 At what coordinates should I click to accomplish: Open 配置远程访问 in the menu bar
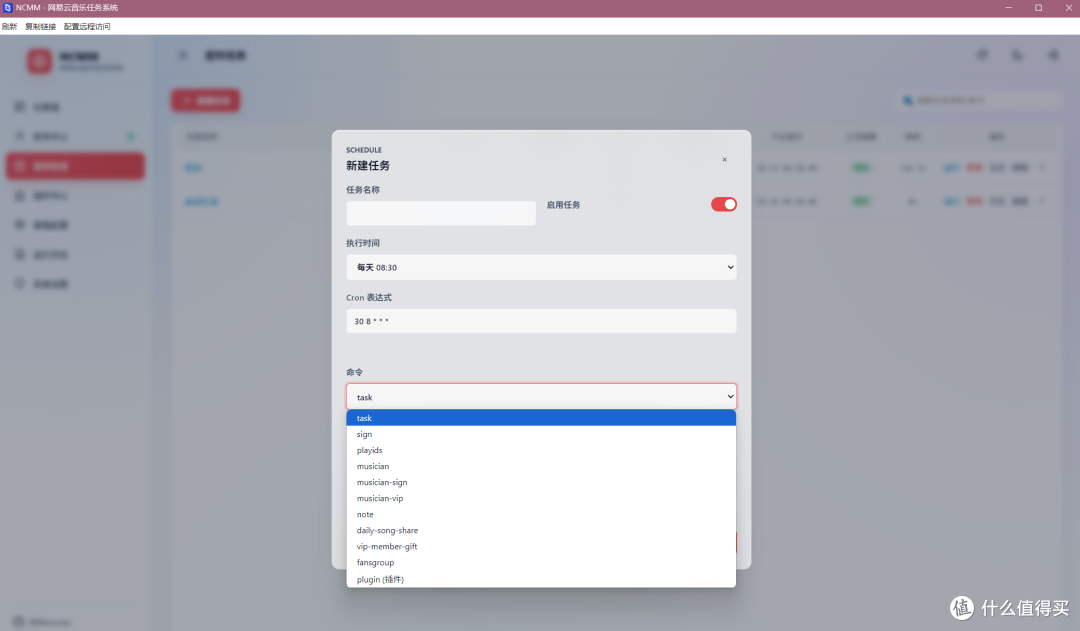pos(87,26)
